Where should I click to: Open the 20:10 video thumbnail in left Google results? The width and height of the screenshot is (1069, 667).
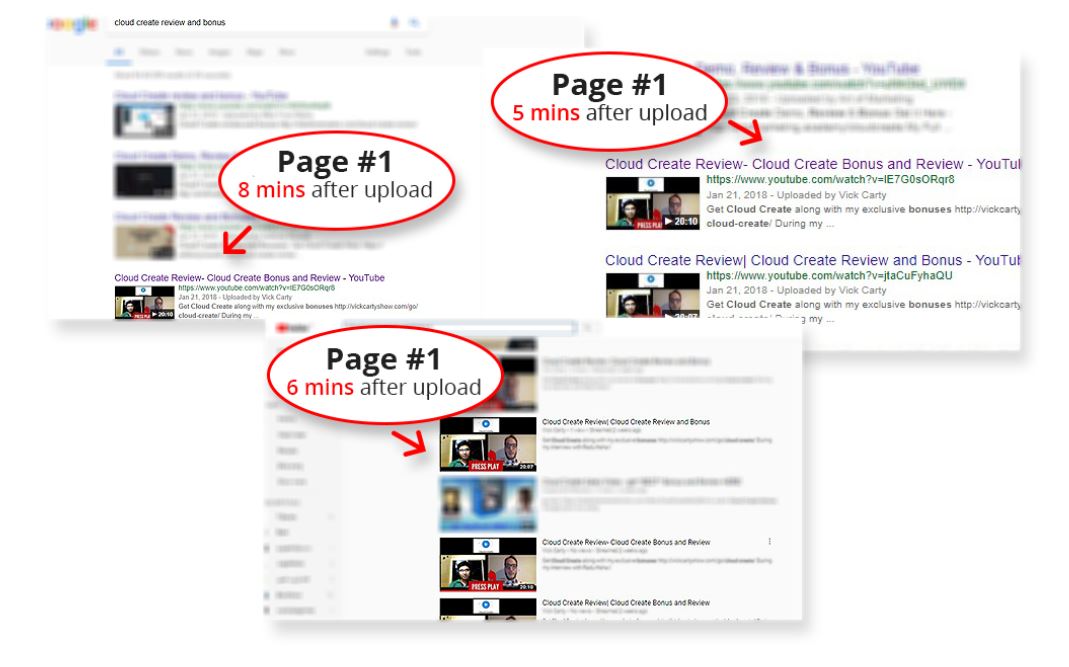(x=145, y=302)
